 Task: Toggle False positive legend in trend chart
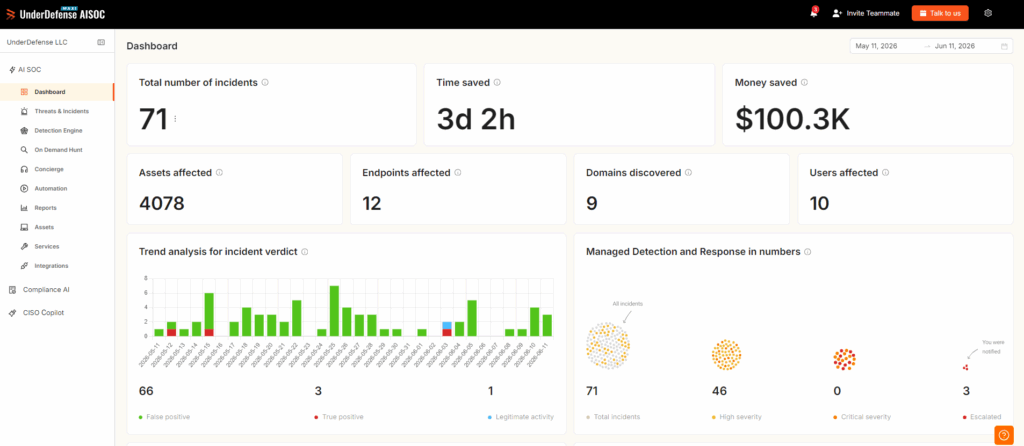tap(165, 417)
